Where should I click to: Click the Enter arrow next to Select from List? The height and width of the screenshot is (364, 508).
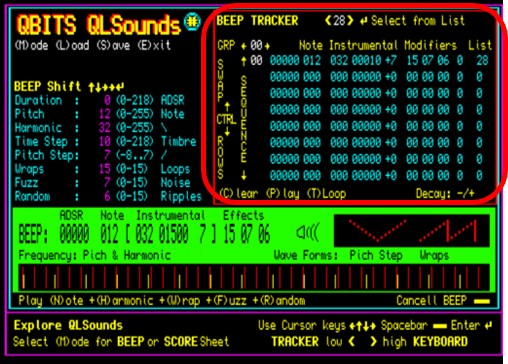coord(363,22)
